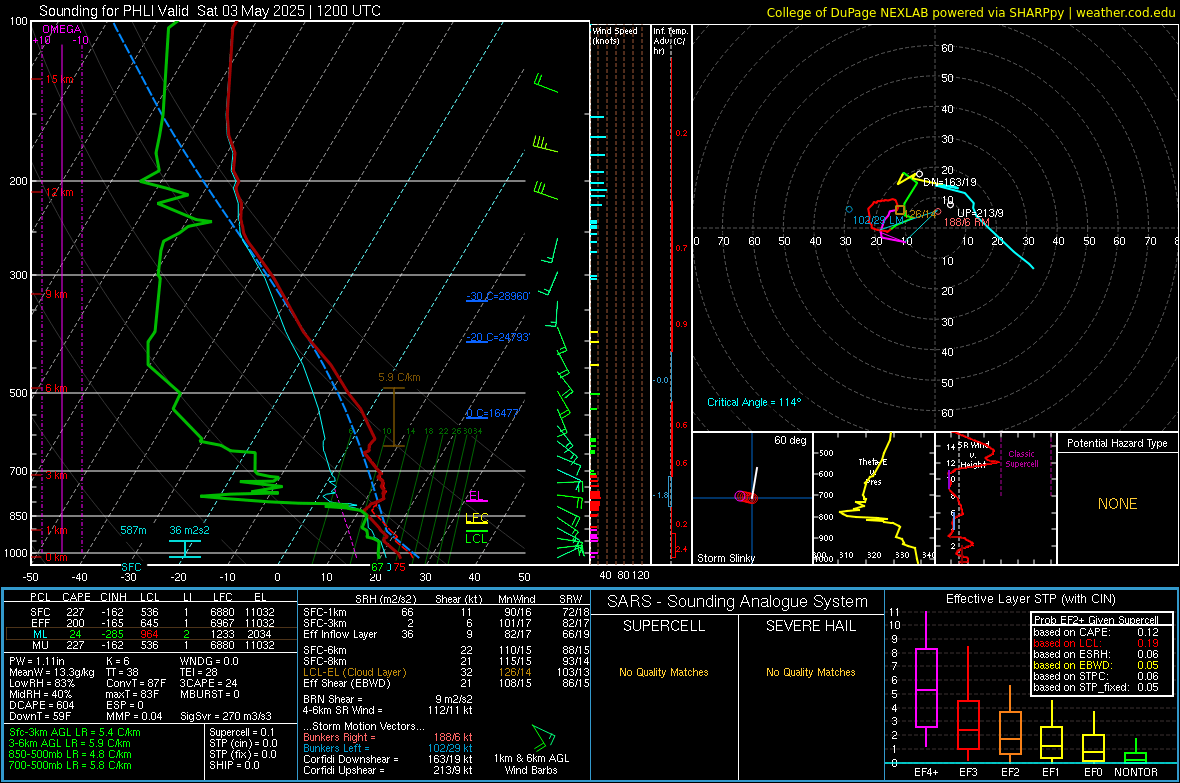Click '700-500mb LR = 5.8 C/km'
This screenshot has height=783, width=1180.
point(70,765)
